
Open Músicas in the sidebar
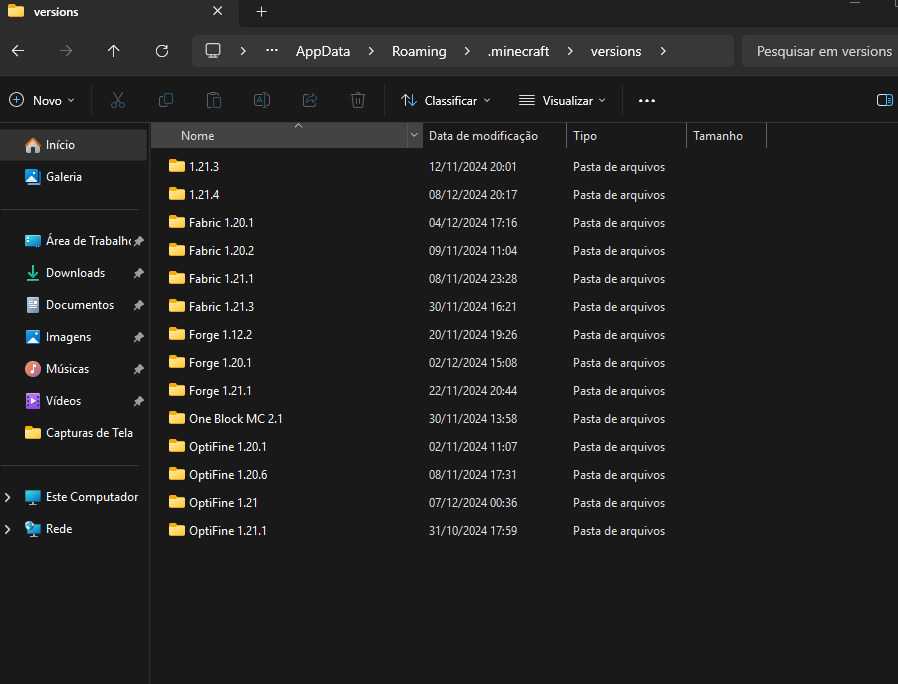coord(74,369)
